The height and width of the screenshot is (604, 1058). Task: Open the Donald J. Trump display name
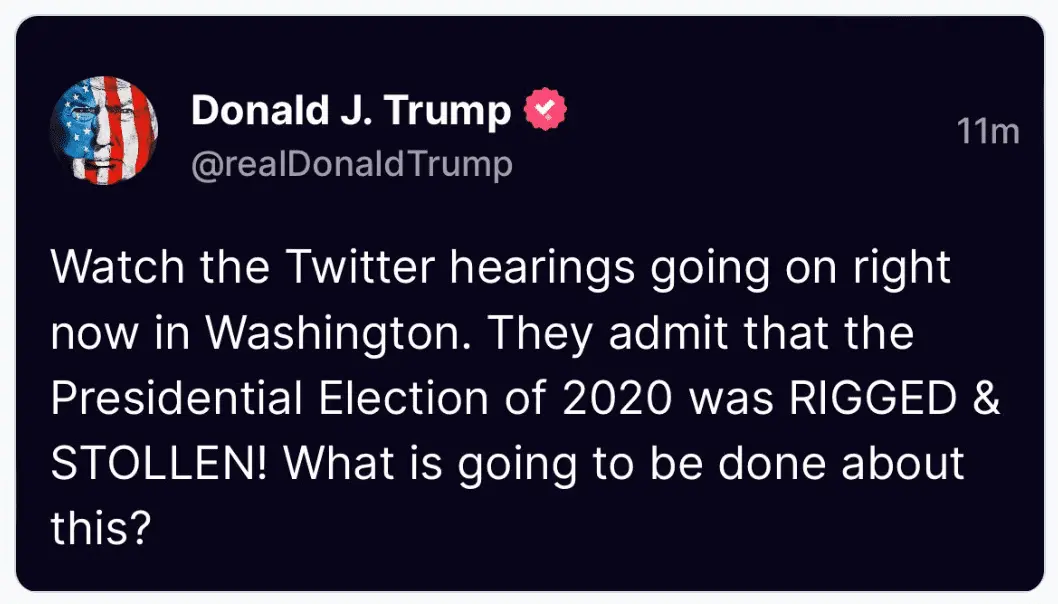tap(350, 110)
